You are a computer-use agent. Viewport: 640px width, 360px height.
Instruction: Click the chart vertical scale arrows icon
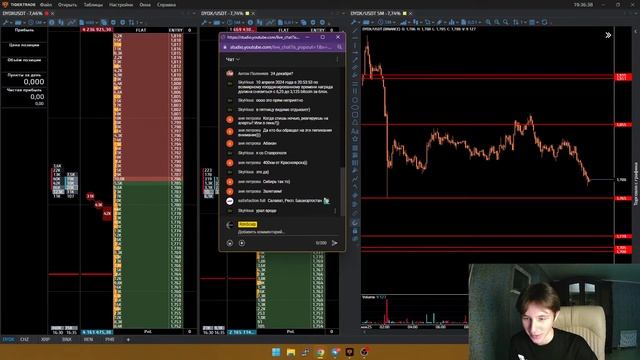coord(516,22)
